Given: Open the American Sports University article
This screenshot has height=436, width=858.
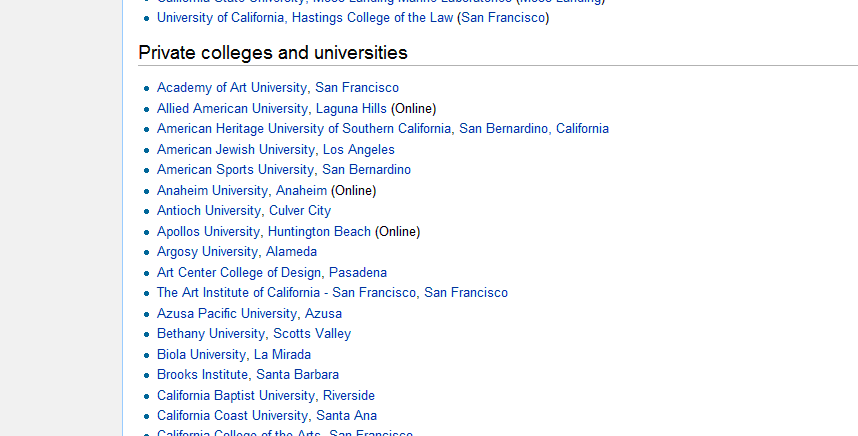Looking at the screenshot, I should (x=235, y=170).
